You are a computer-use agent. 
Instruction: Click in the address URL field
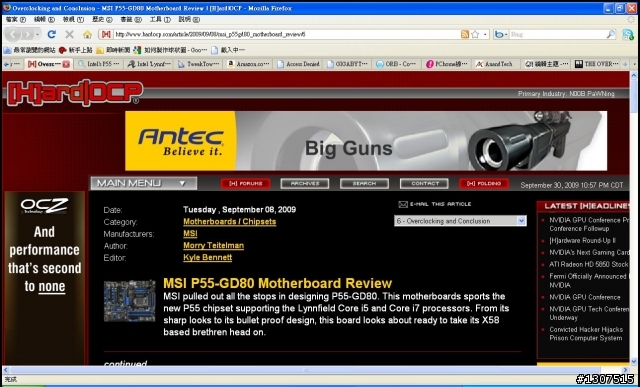tap(286, 34)
